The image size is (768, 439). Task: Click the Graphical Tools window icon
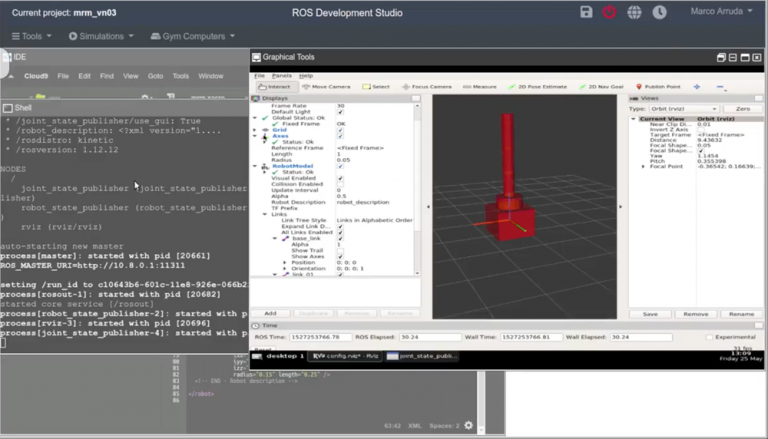[256, 57]
